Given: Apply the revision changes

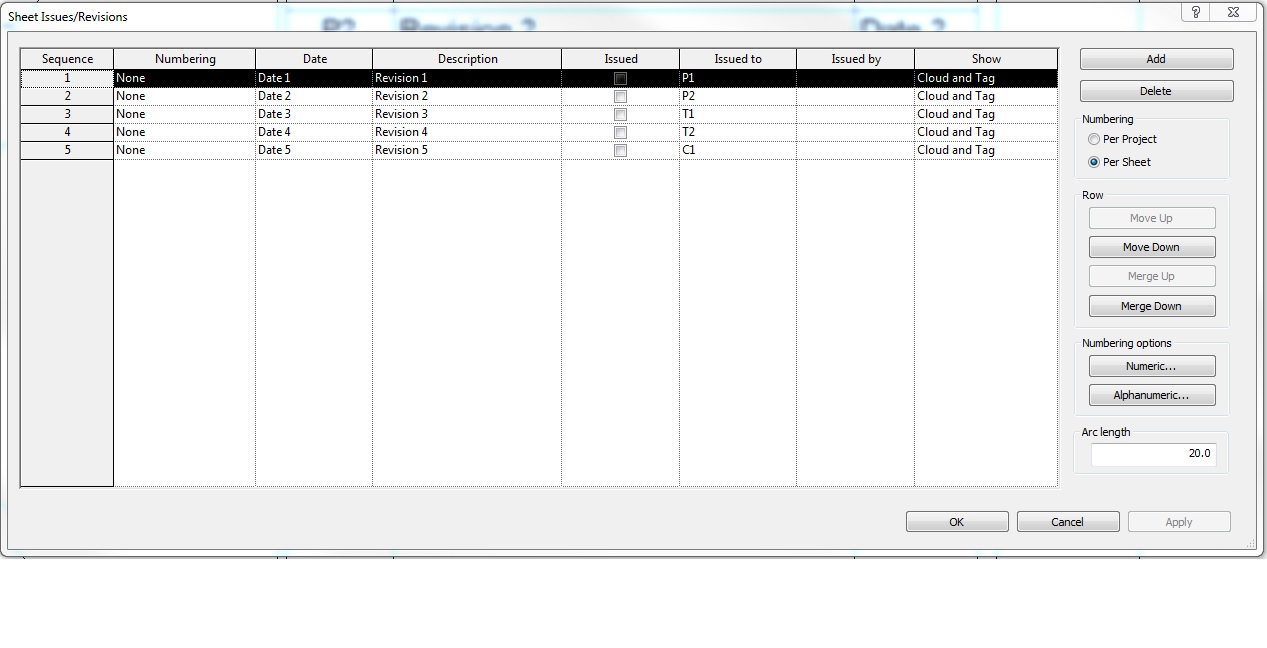Looking at the screenshot, I should (x=1179, y=521).
